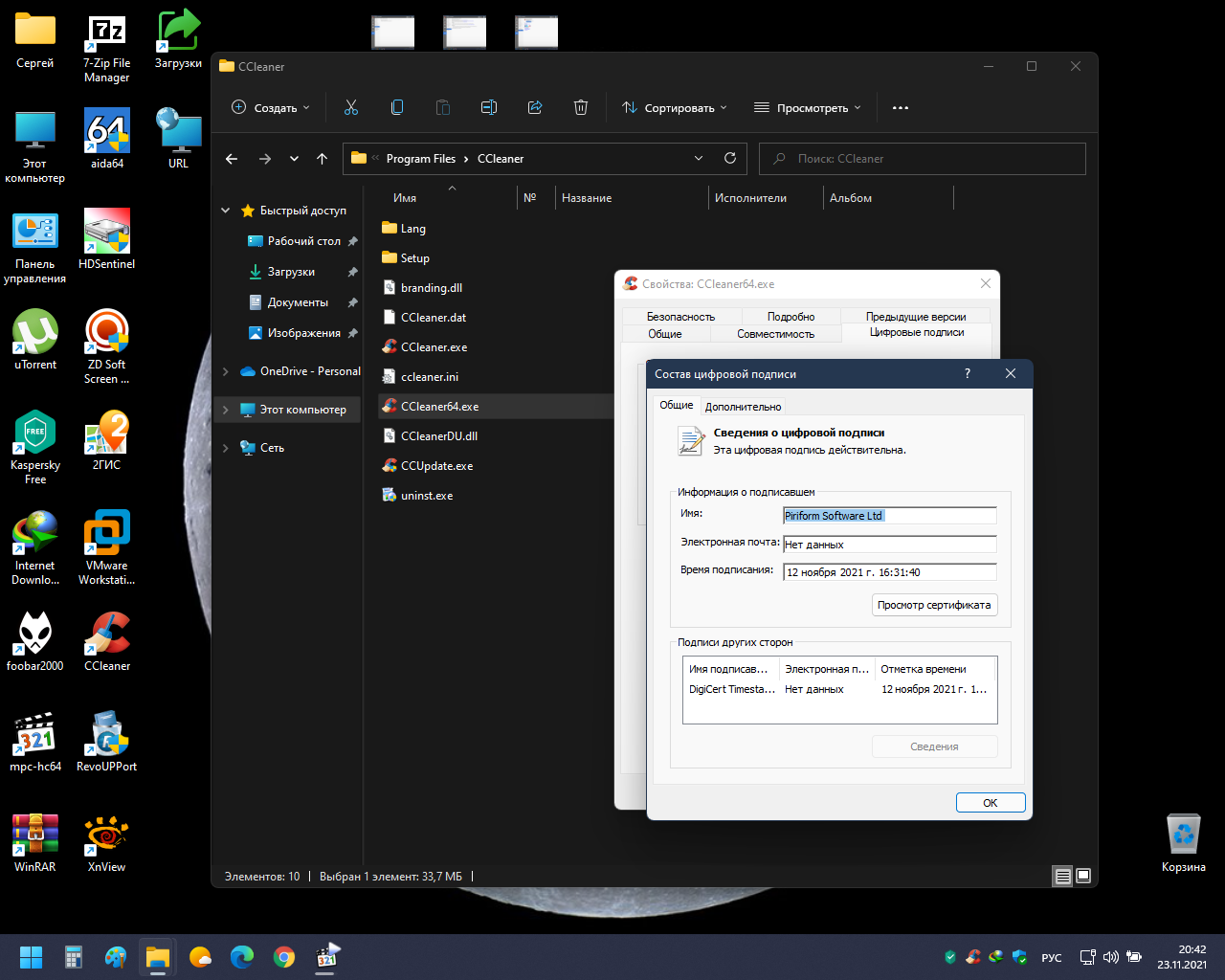Click the Delete trash icon in Explorer toolbar

[x=581, y=107]
